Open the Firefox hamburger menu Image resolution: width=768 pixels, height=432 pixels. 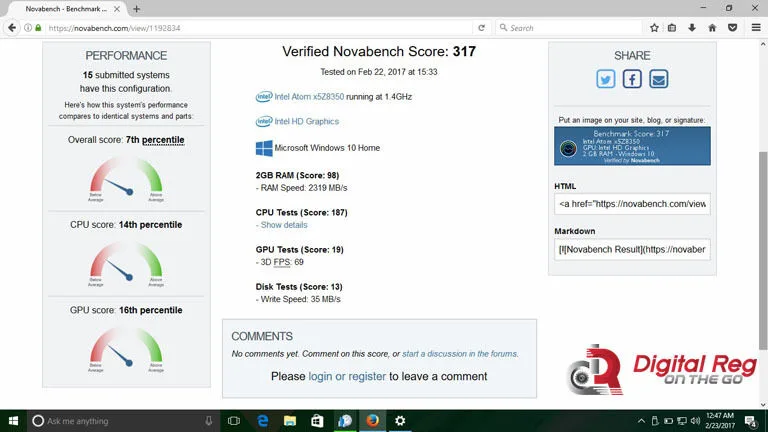point(756,28)
